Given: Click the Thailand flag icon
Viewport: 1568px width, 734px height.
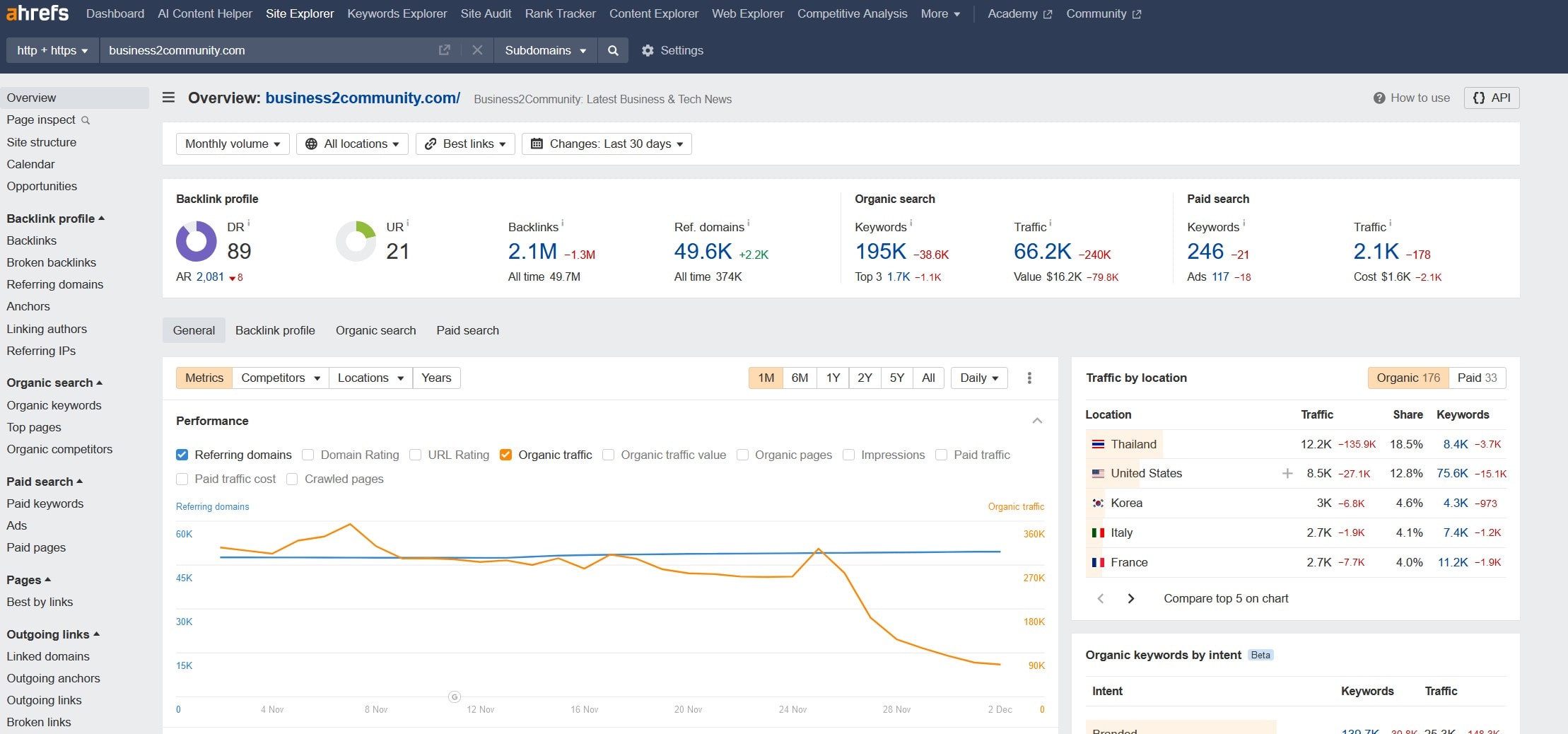Looking at the screenshot, I should [x=1098, y=444].
